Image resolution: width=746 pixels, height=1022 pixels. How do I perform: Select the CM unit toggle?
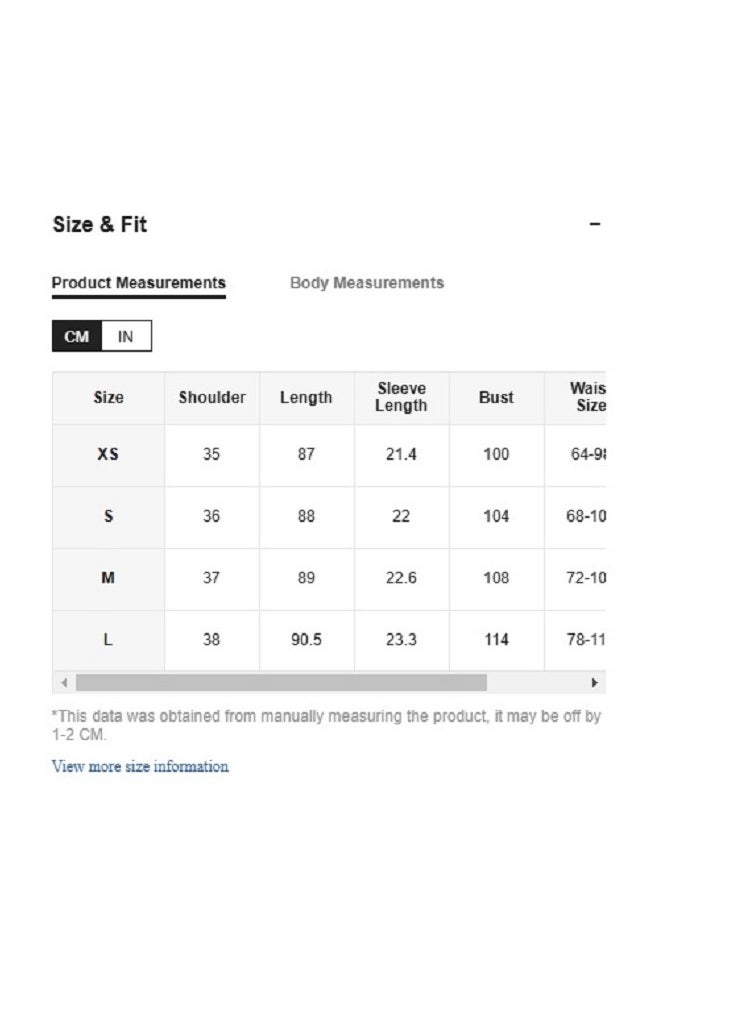[x=77, y=336]
